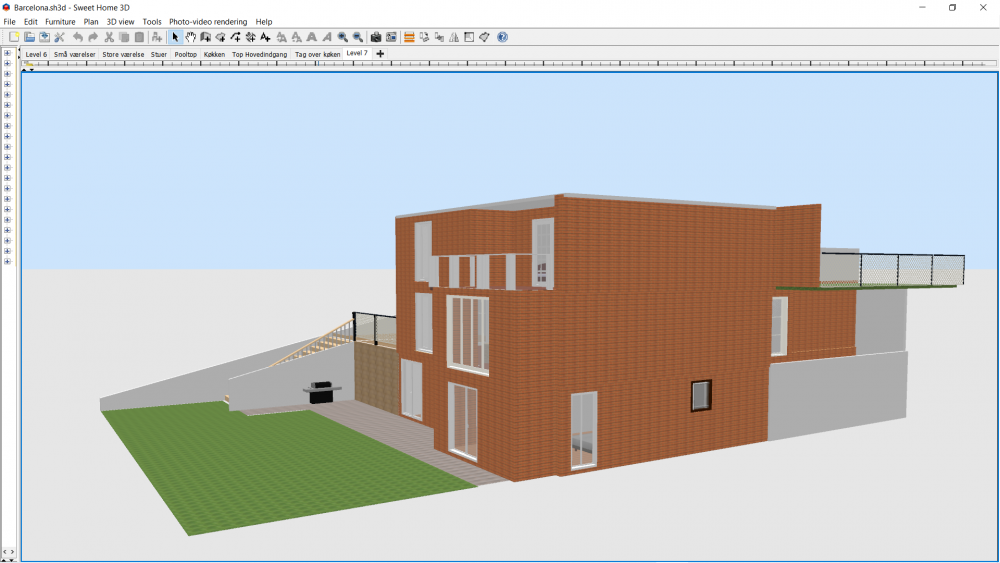Add a new level with plus button
This screenshot has width=1000, height=563.
click(x=380, y=54)
